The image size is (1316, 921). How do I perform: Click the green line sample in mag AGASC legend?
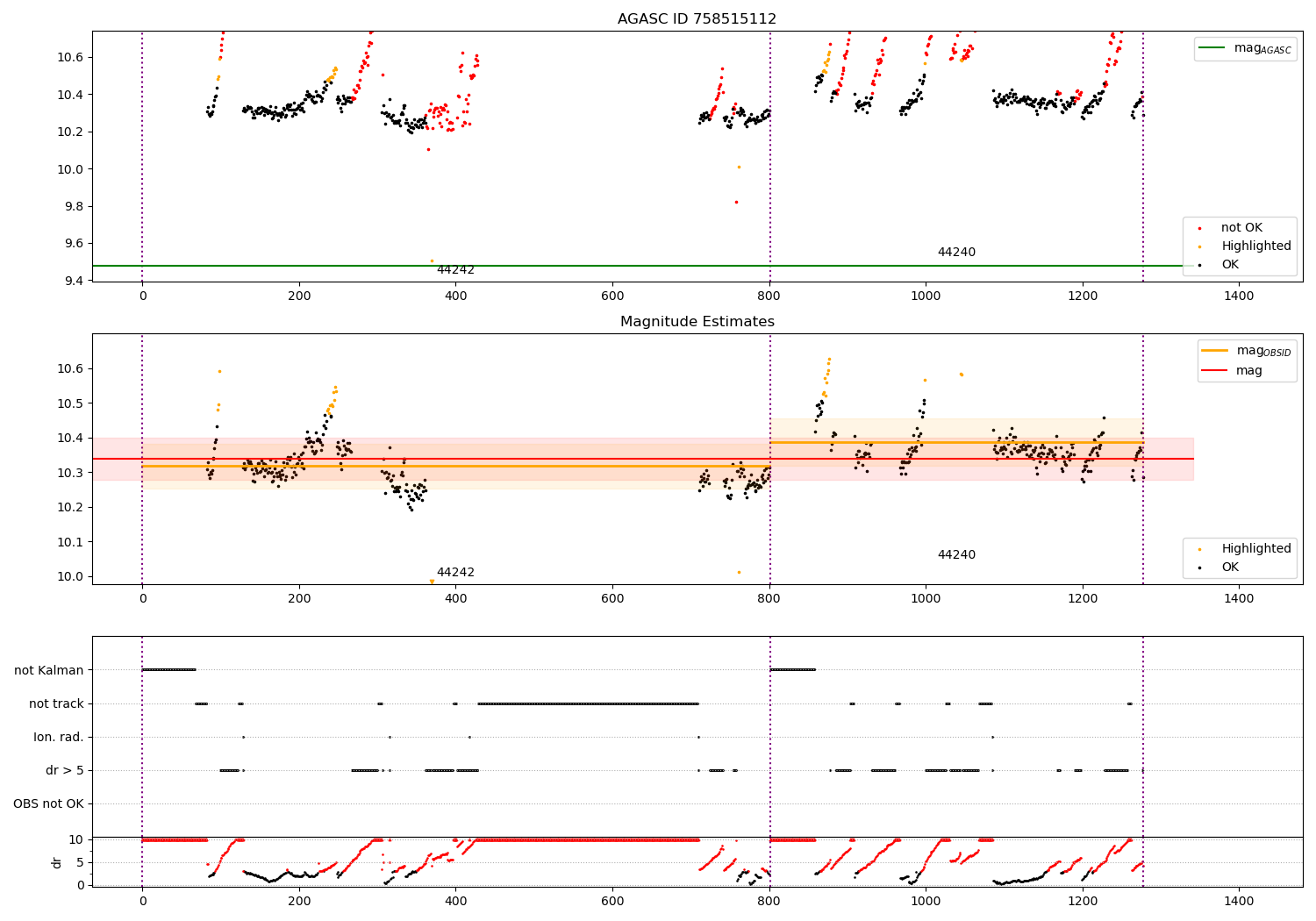click(x=1213, y=48)
